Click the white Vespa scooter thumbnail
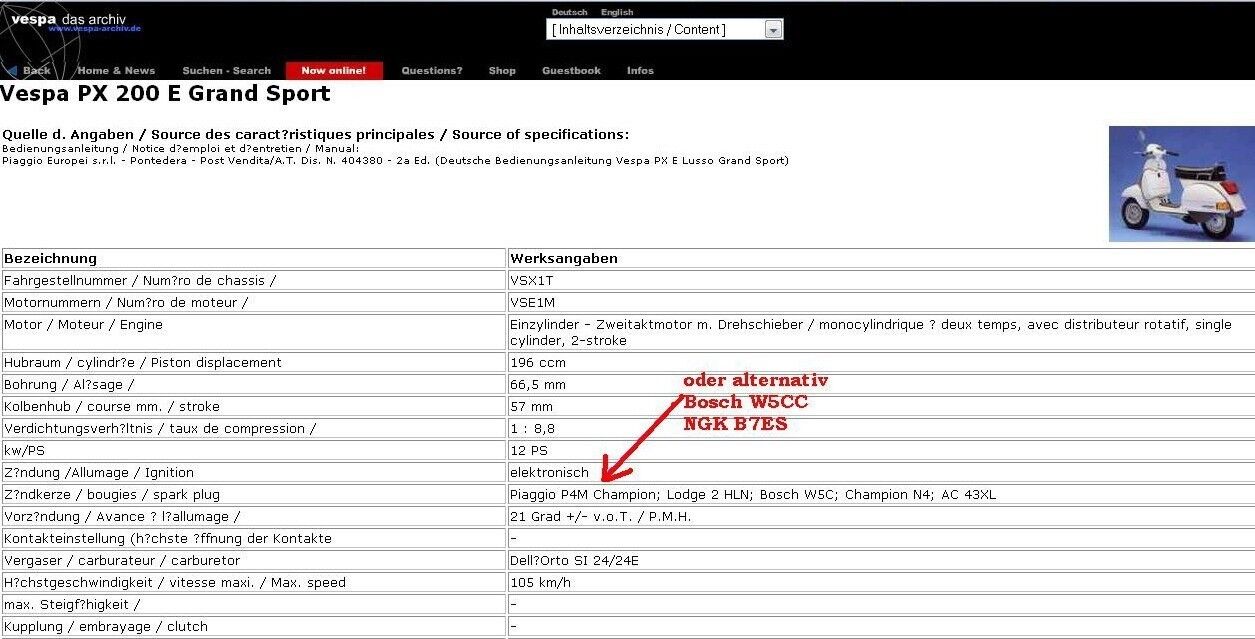 pyautogui.click(x=1181, y=184)
